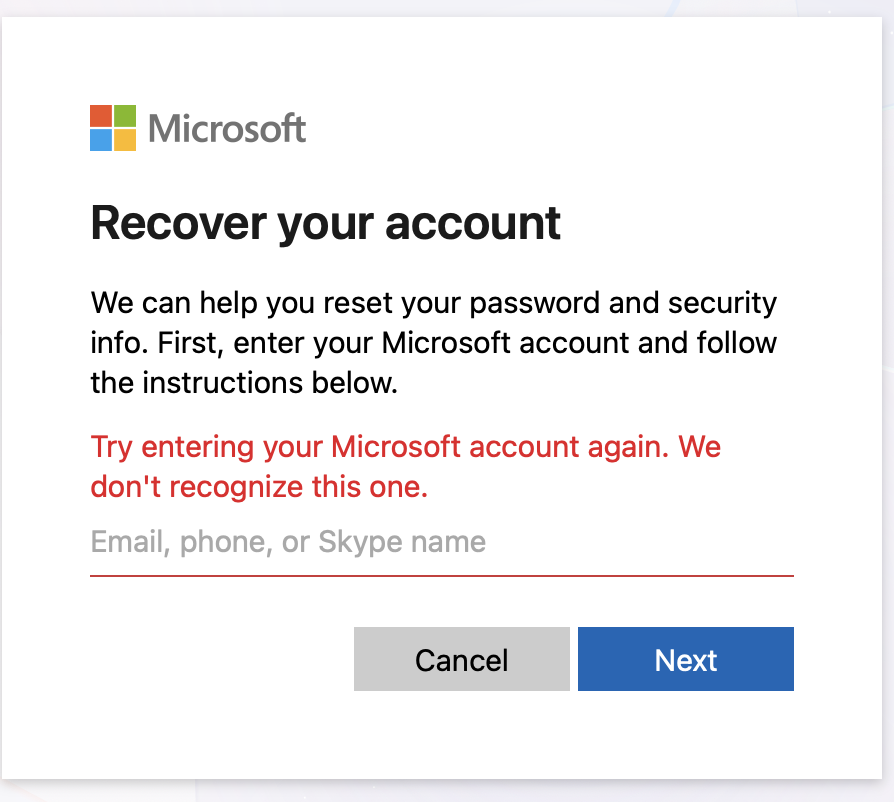
Task: Click the red 'Try entering your Microsoft account again' line
Action: pyautogui.click(x=405, y=446)
